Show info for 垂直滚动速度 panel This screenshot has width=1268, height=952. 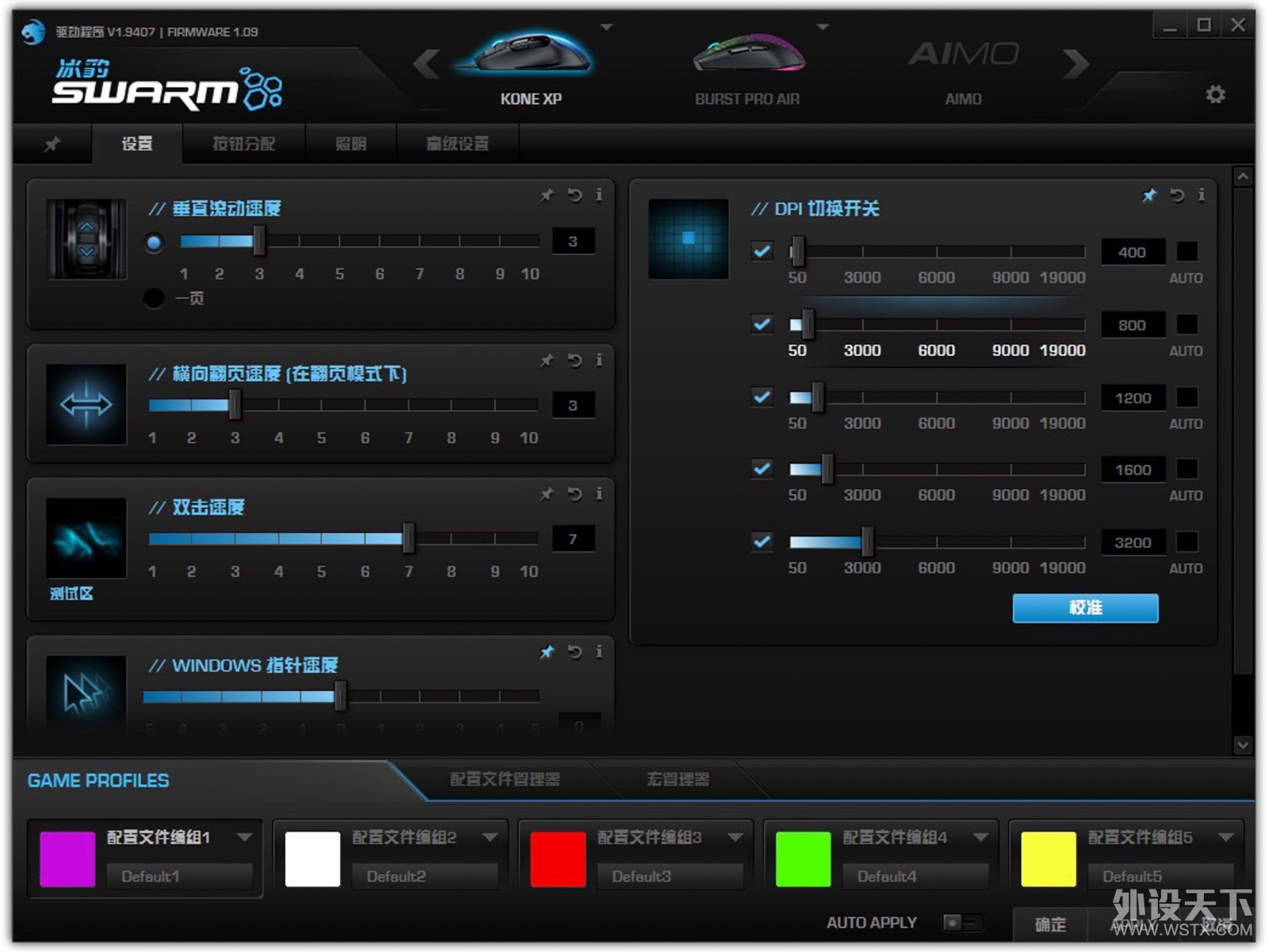(x=599, y=195)
